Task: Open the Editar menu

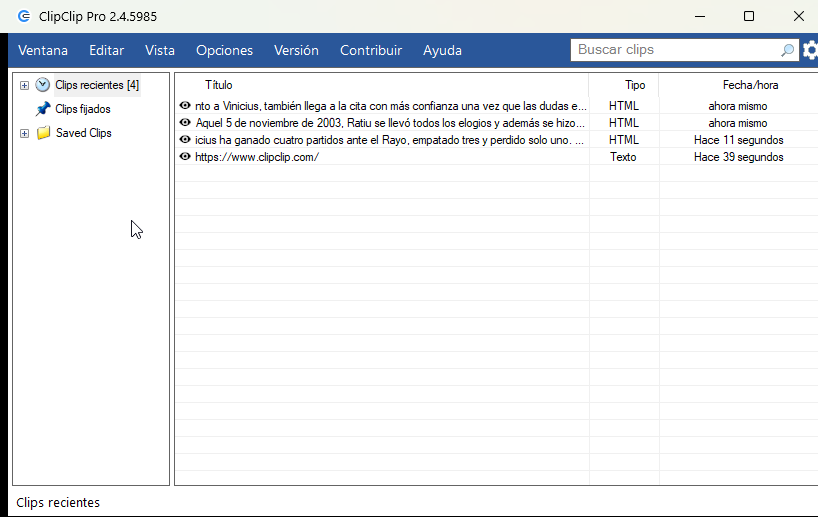Action: point(106,50)
